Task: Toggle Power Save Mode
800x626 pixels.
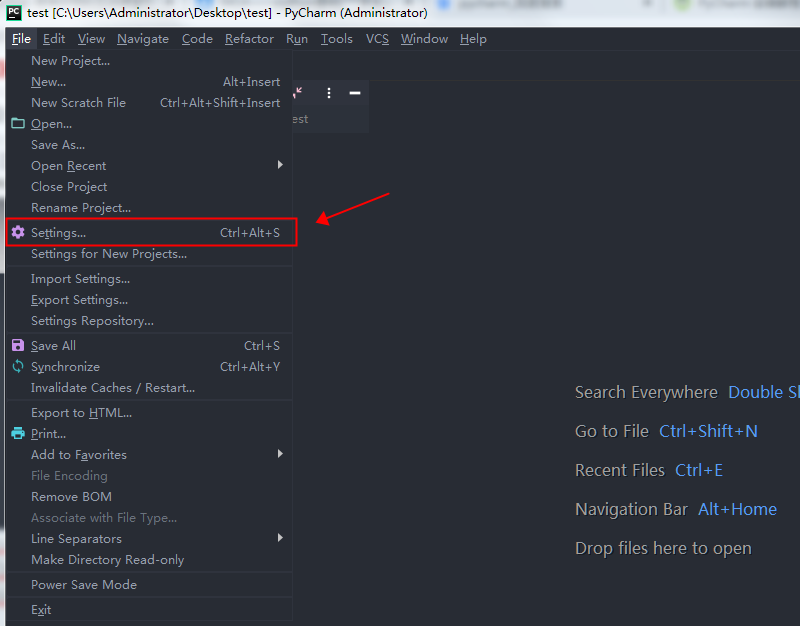Action: 149,585
